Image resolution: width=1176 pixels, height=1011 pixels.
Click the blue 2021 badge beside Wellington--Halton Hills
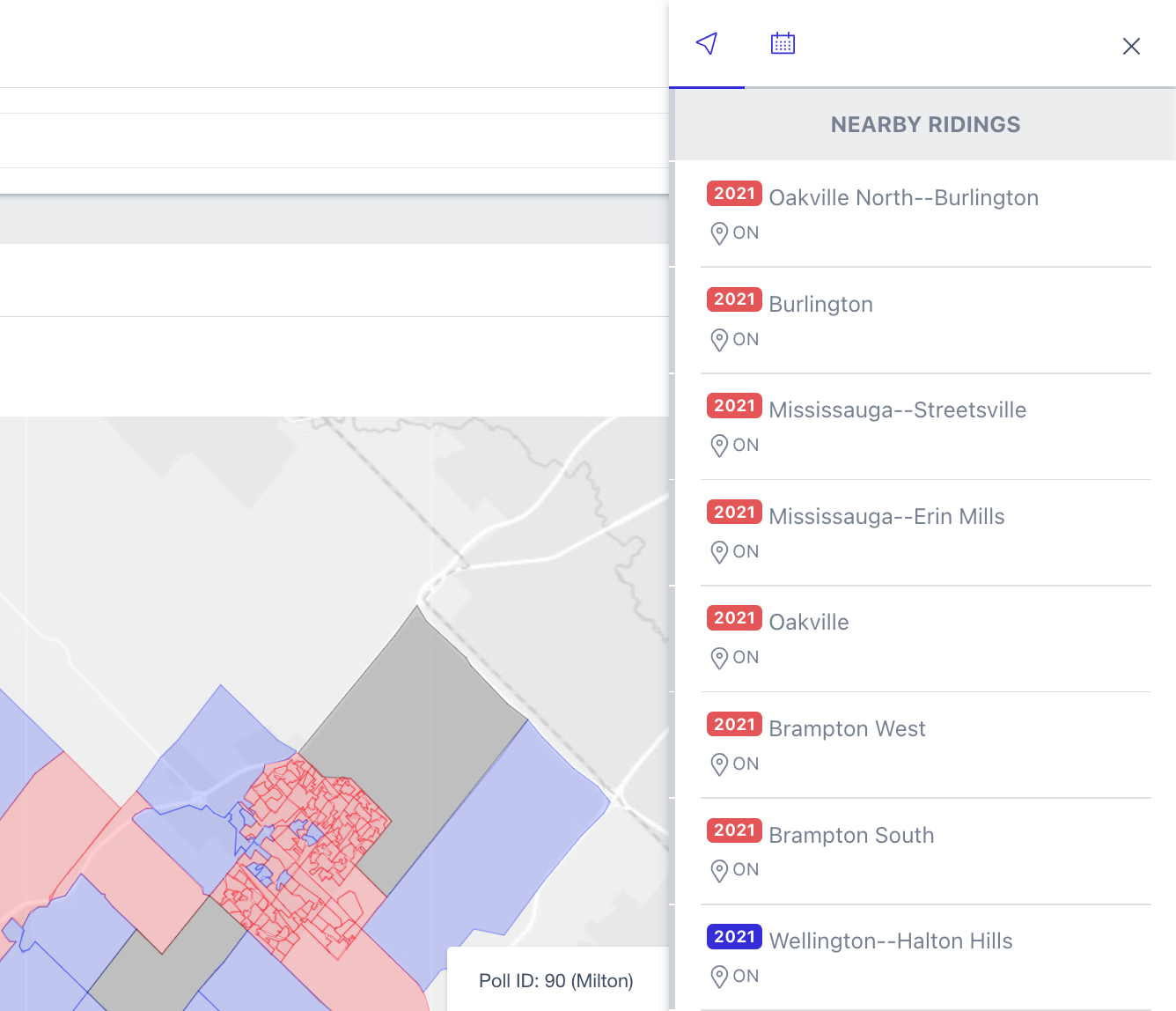click(734, 936)
